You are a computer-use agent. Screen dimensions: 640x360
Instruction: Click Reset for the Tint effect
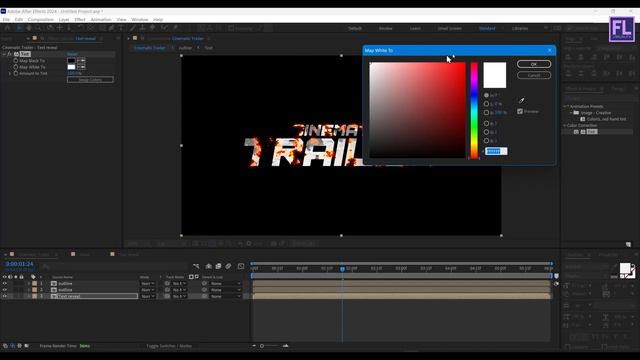(x=72, y=54)
